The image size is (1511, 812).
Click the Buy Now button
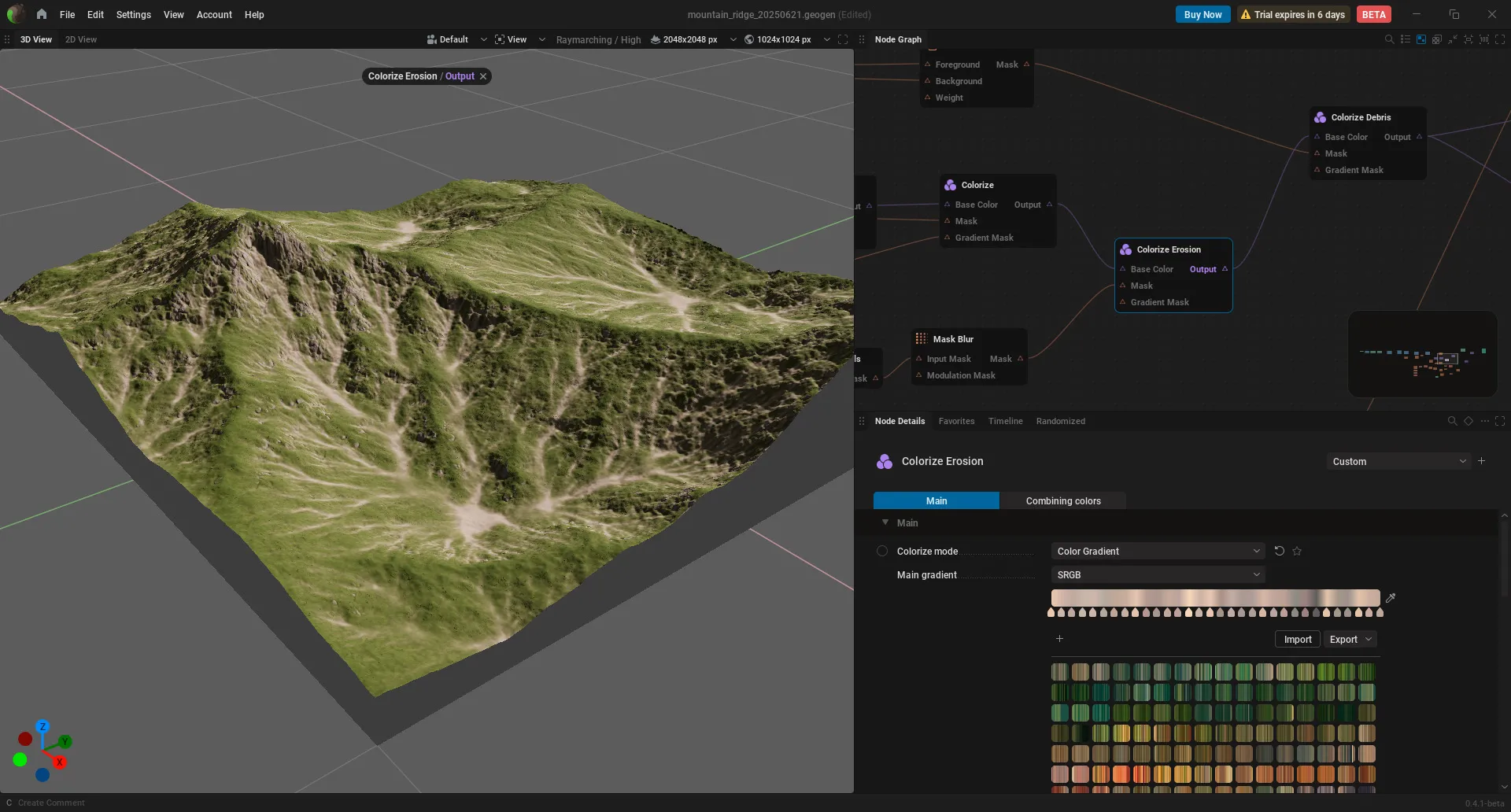click(1203, 14)
